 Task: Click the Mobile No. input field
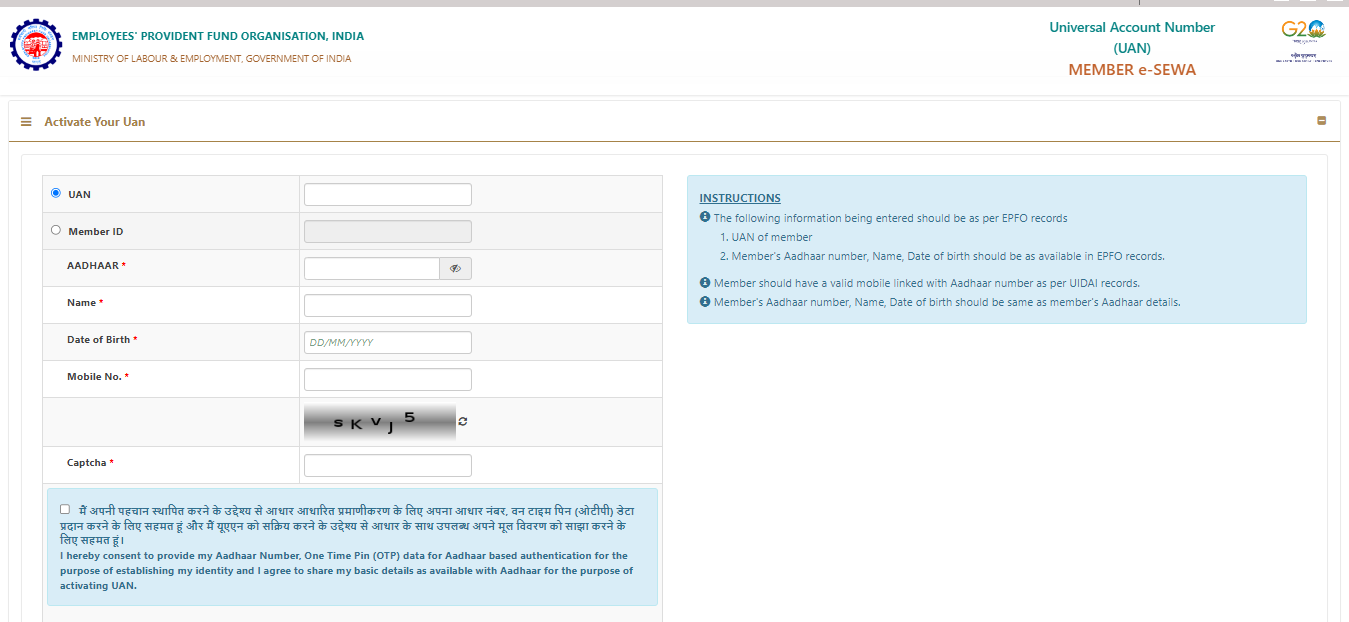[x=387, y=380]
